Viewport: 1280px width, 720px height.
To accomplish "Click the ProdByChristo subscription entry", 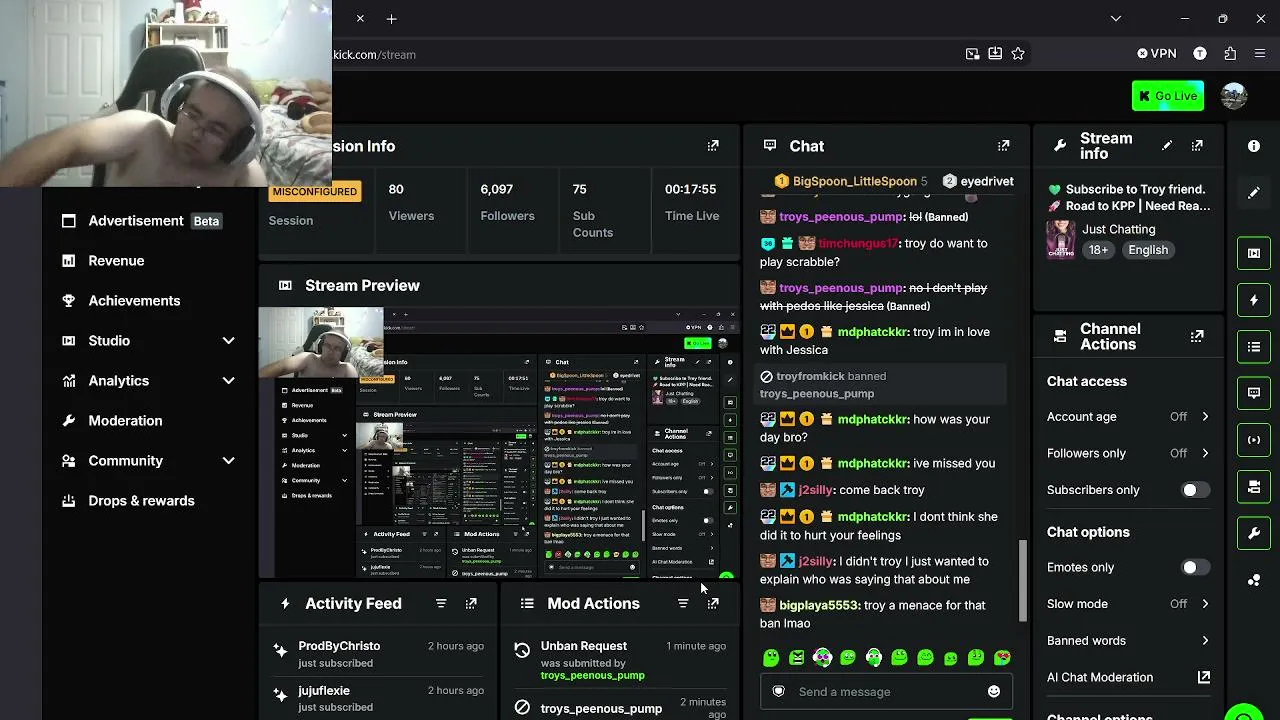I will click(x=378, y=654).
